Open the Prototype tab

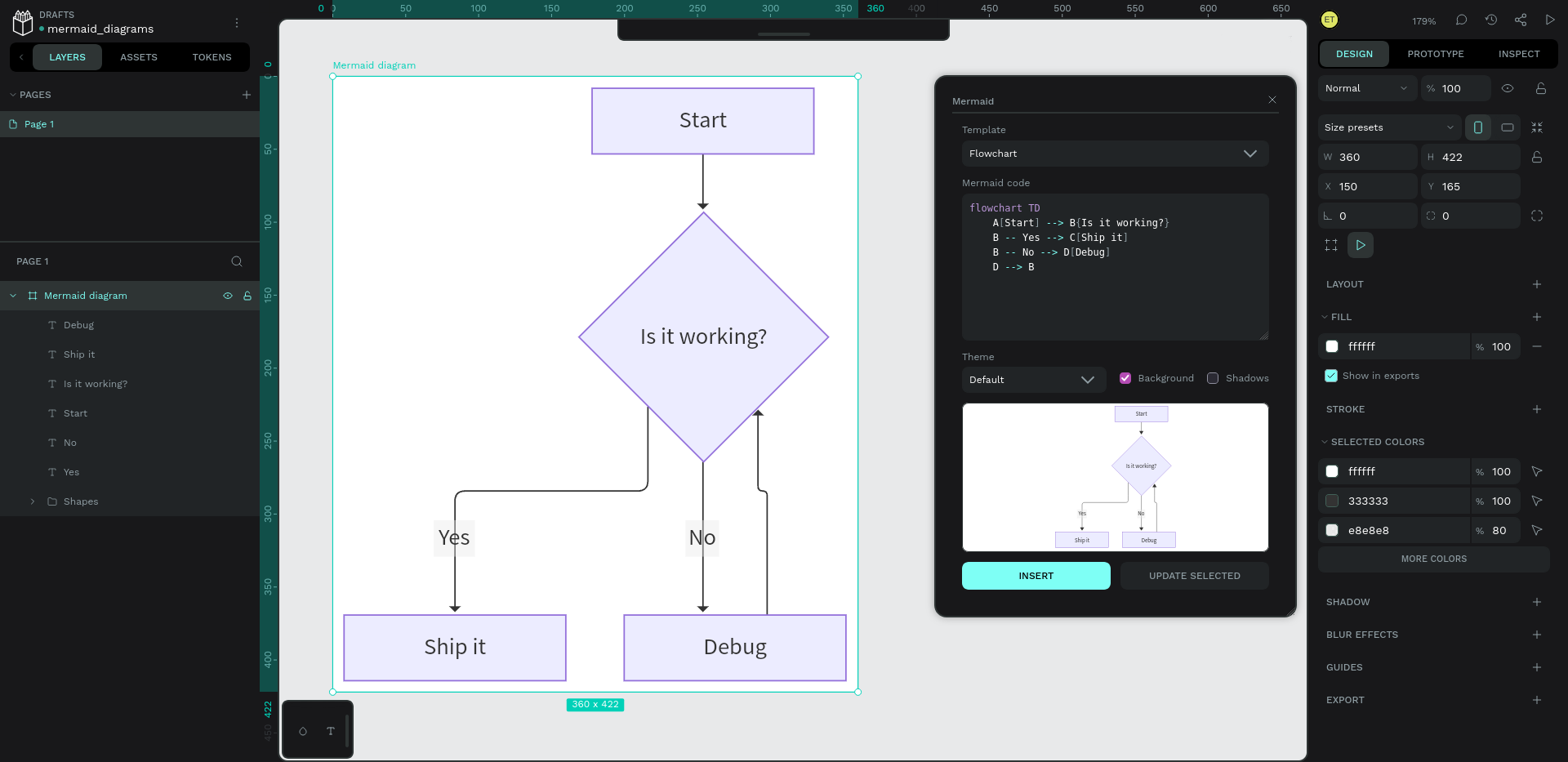(1436, 54)
